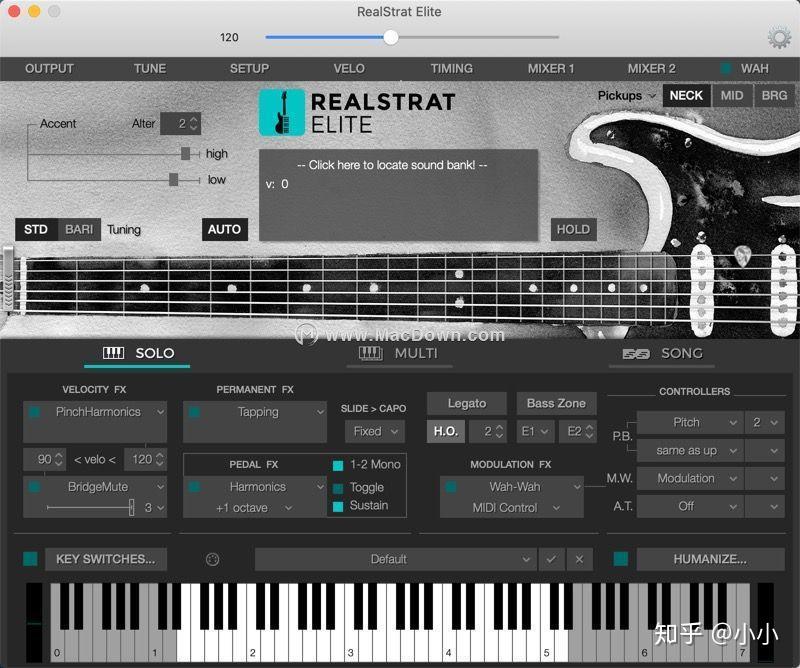This screenshot has height=668, width=800.
Task: Save the preset using the checkmark icon
Action: pyautogui.click(x=551, y=560)
